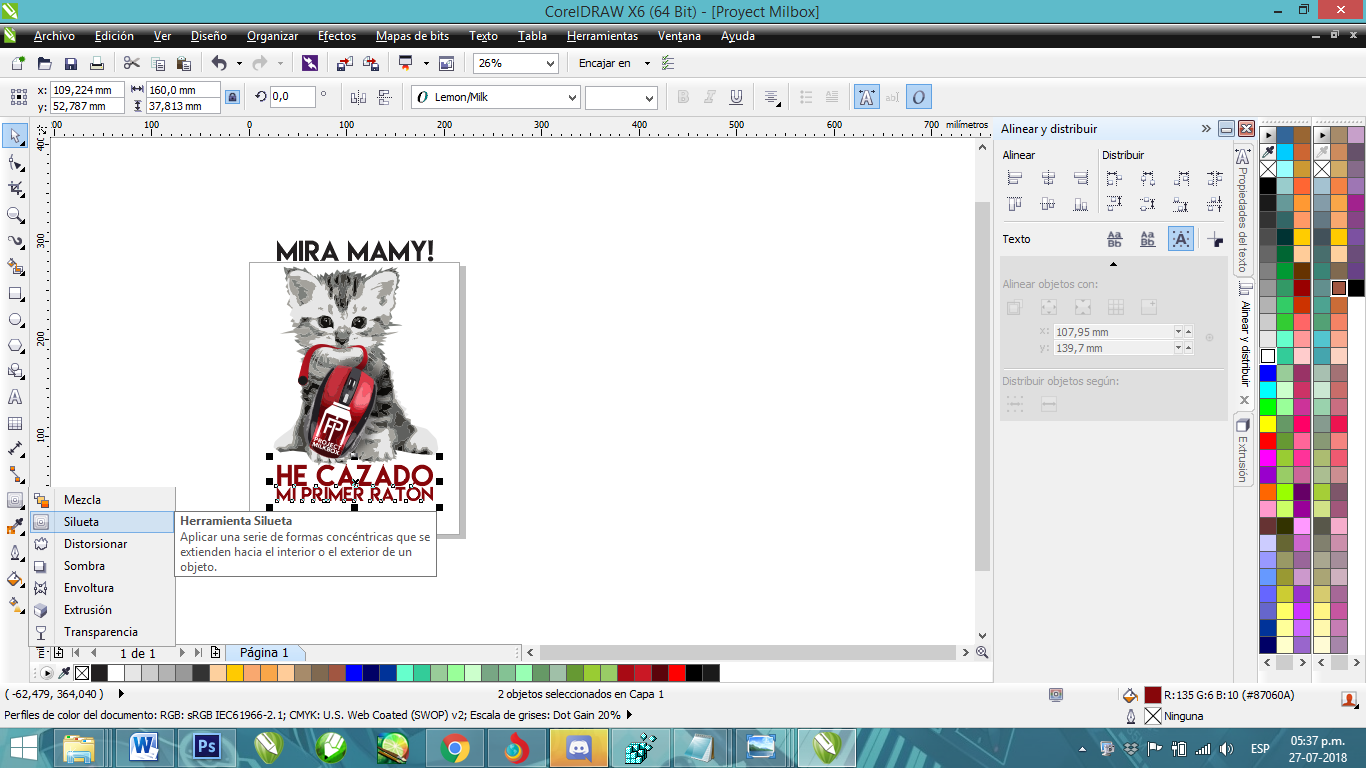This screenshot has width=1366, height=768.
Task: Select the Shape edit tool
Action: pos(15,162)
